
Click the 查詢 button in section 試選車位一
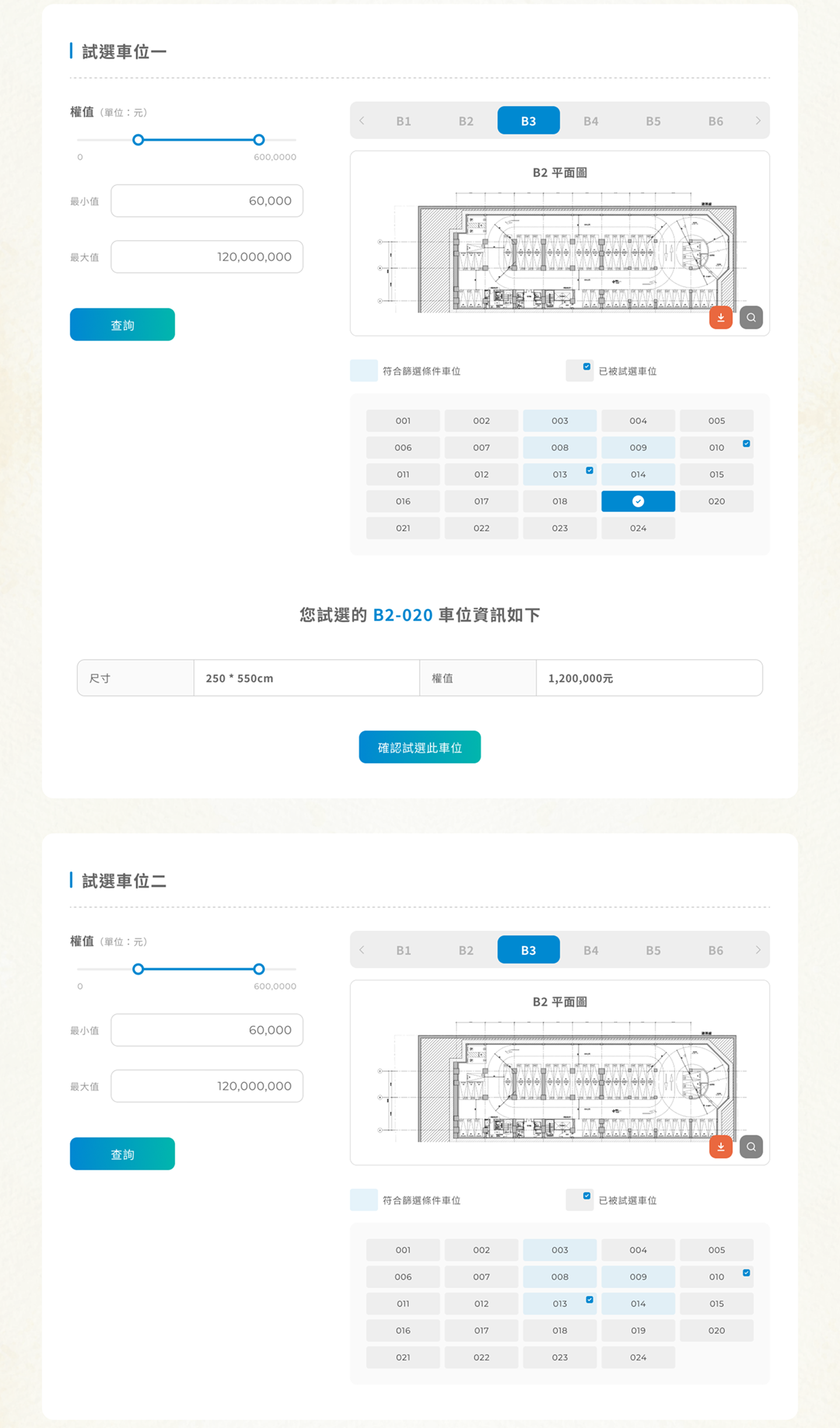pyautogui.click(x=123, y=324)
